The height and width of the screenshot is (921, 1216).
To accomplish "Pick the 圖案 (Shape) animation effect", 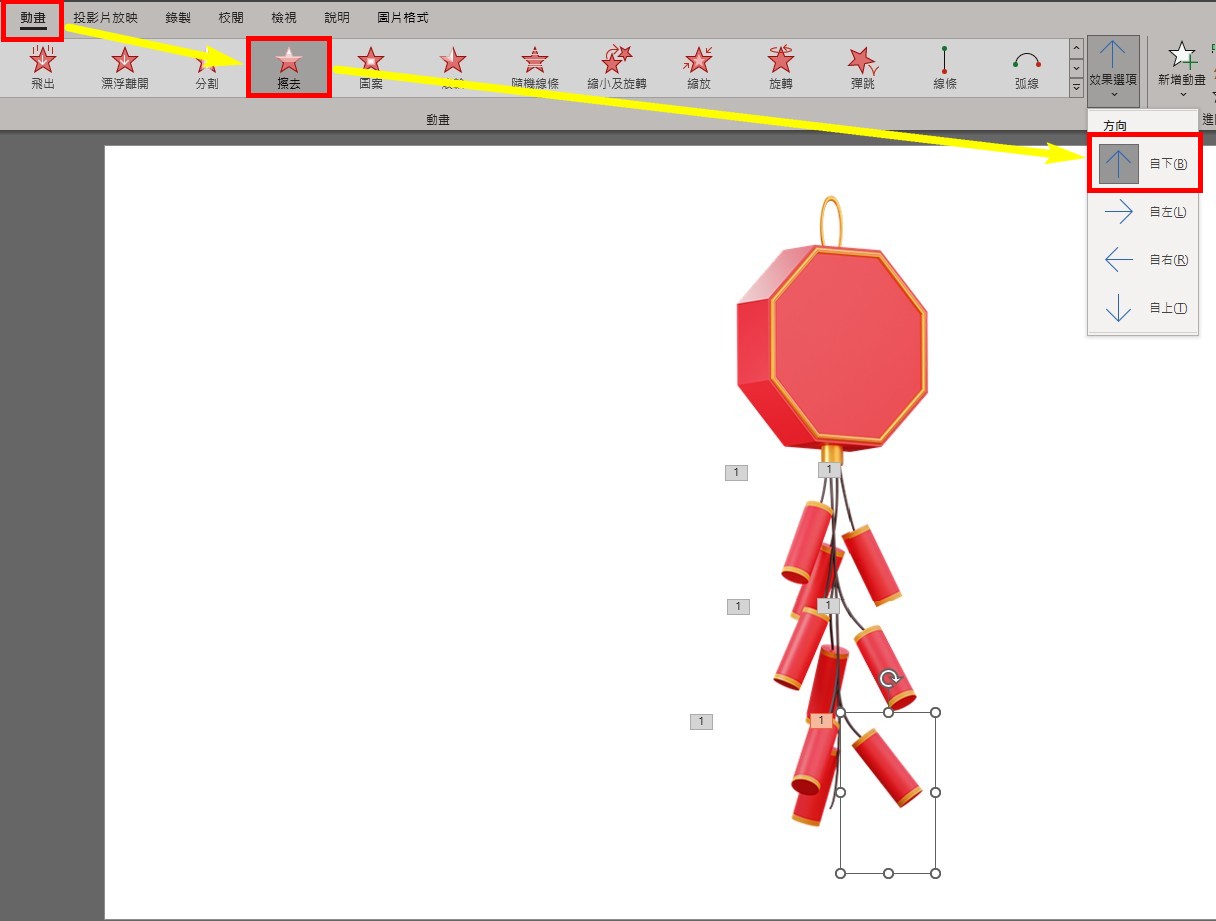I will [x=371, y=68].
